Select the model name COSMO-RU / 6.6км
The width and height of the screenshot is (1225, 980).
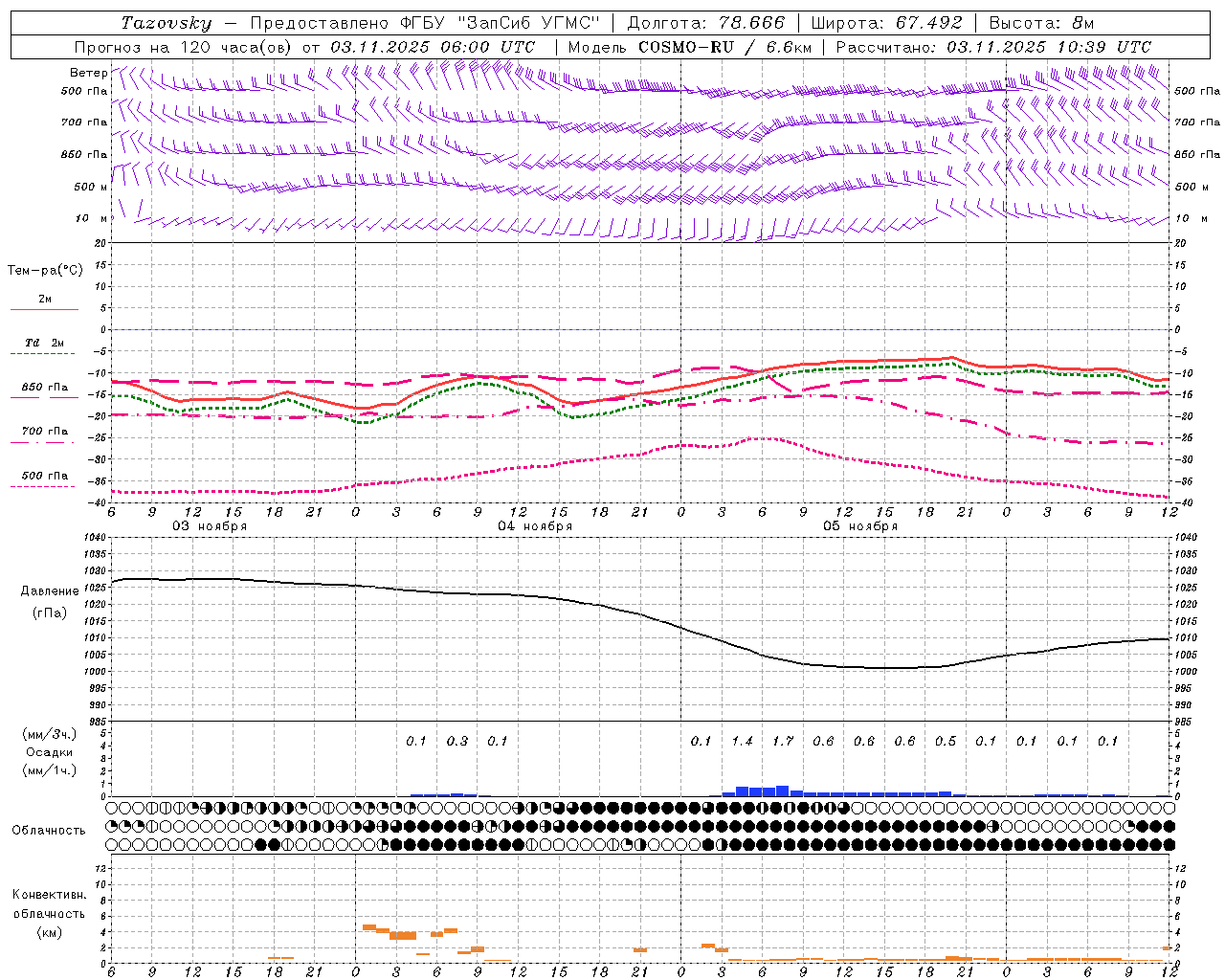724,47
